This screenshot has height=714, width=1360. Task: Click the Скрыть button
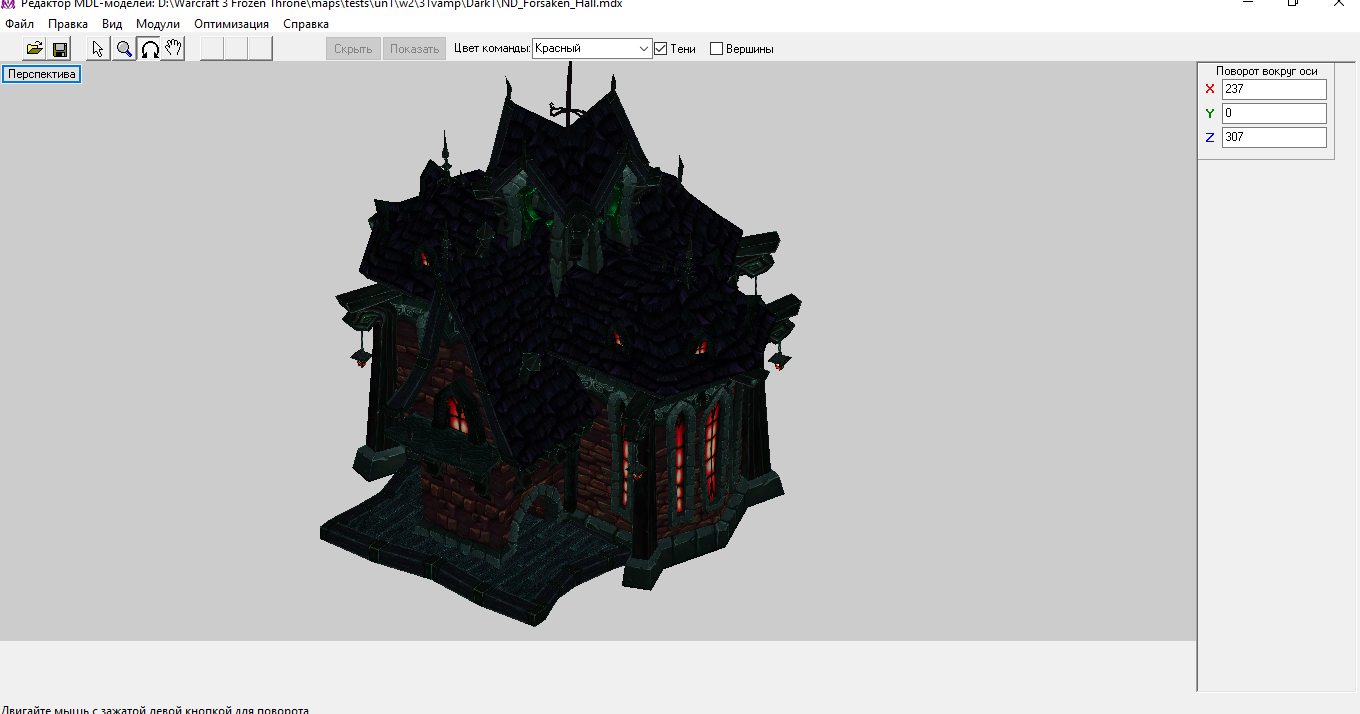tap(353, 48)
